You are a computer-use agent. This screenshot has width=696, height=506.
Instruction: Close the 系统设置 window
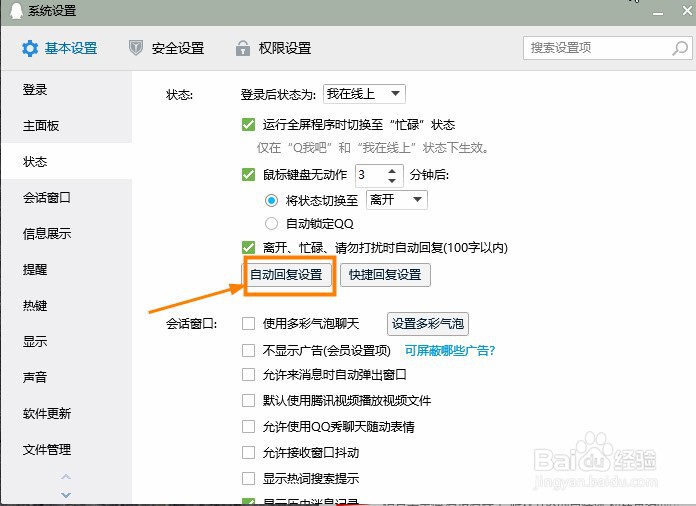click(x=687, y=11)
